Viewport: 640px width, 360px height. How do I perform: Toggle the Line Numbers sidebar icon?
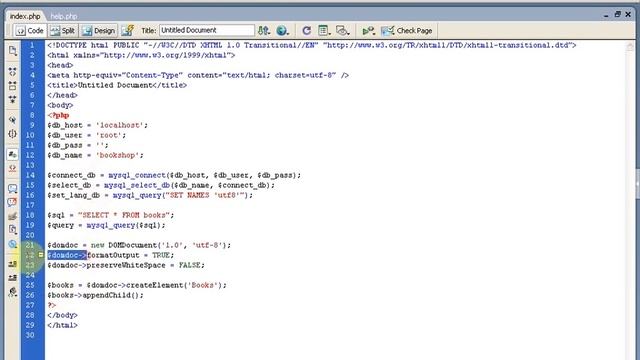[x=13, y=154]
